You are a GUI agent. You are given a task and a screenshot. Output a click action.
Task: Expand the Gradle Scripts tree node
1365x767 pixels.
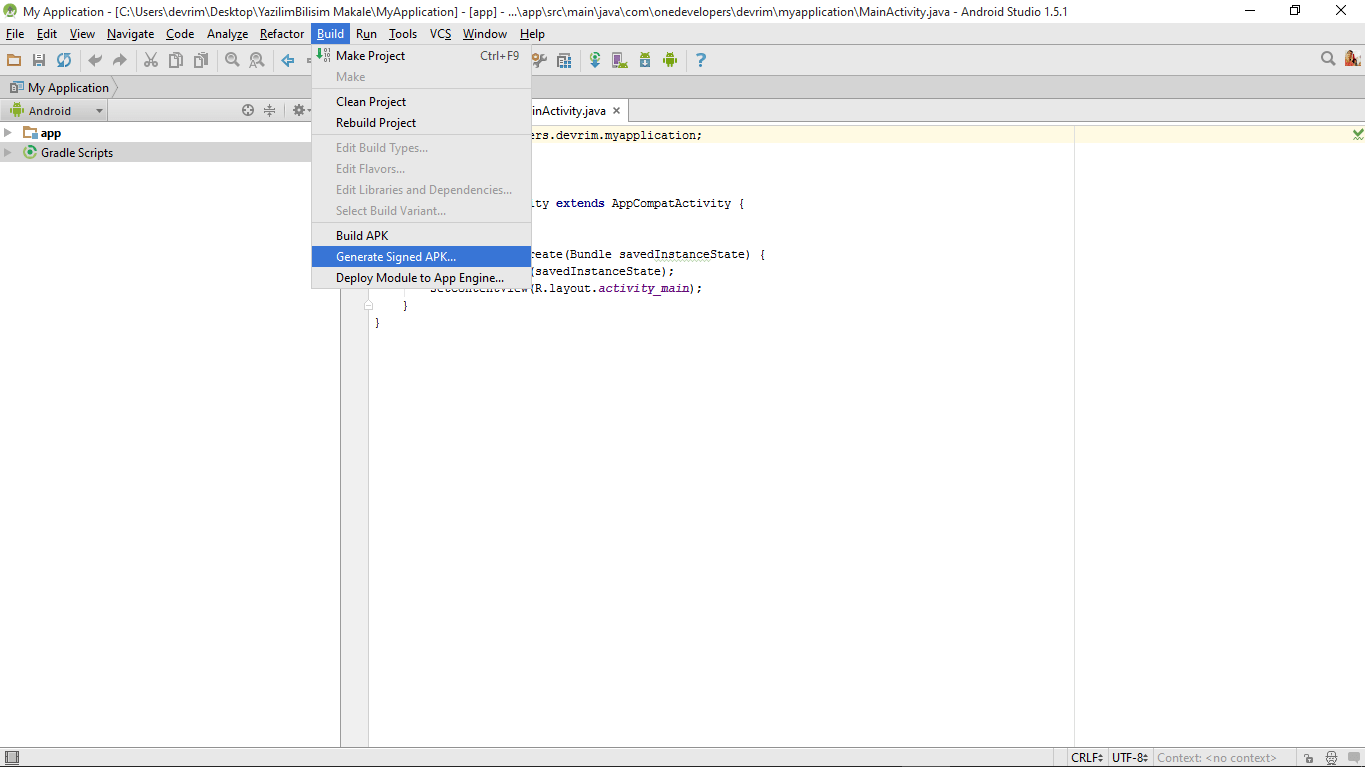click(8, 153)
